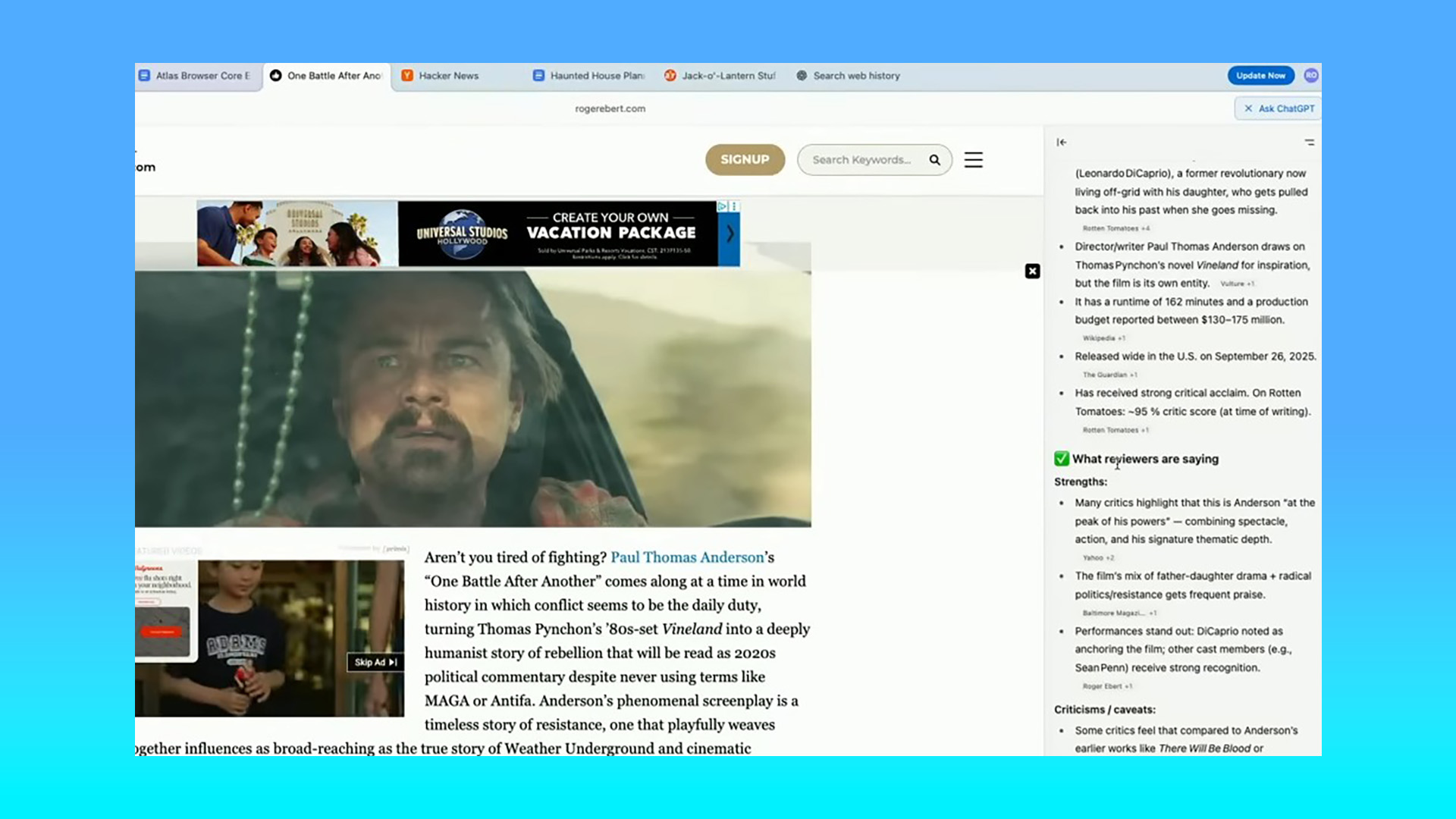Image resolution: width=1456 pixels, height=819 pixels.
Task: Advance the Universal Studios ad arrow
Action: [x=730, y=234]
